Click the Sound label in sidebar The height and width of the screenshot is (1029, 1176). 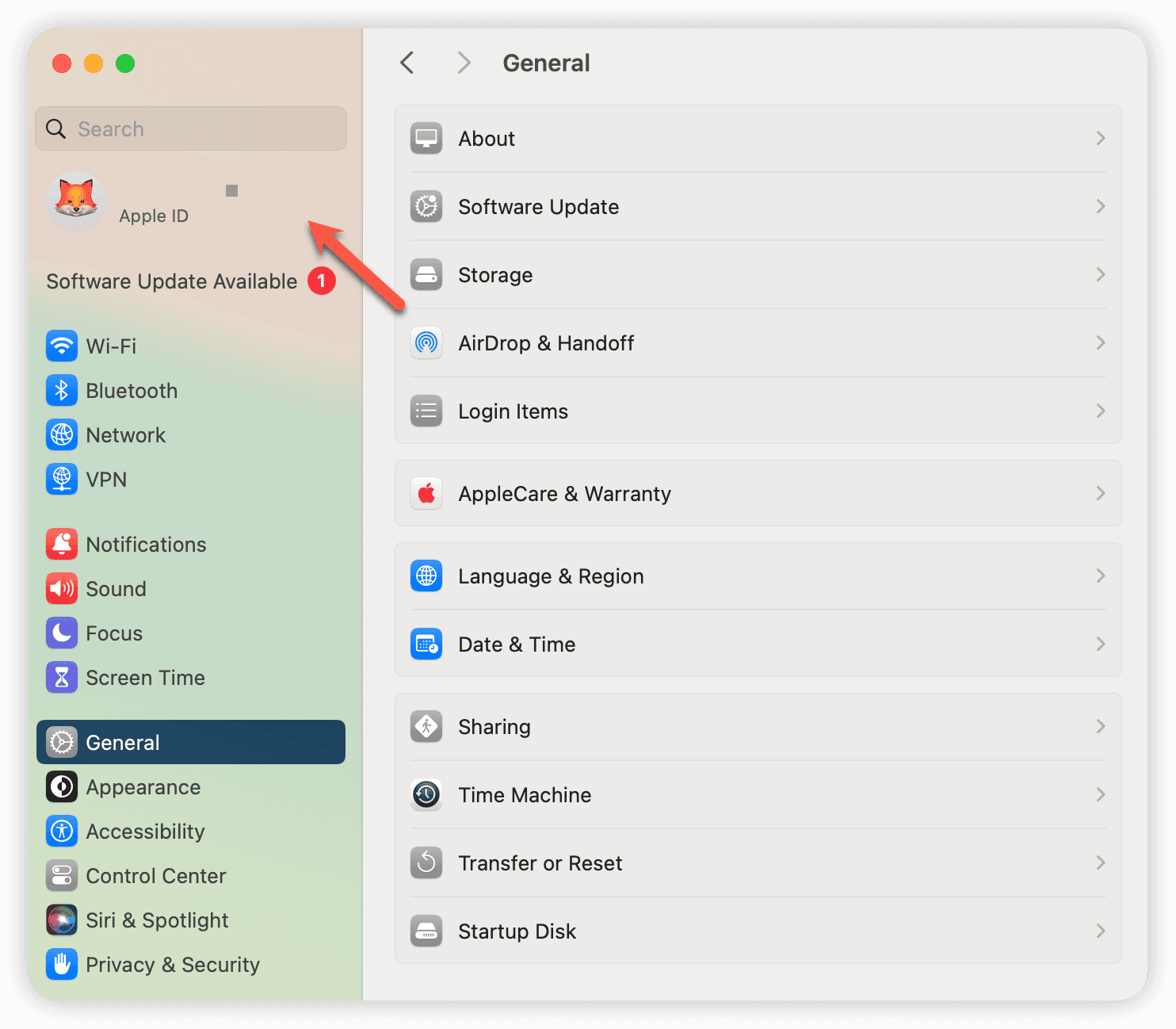[116, 588]
